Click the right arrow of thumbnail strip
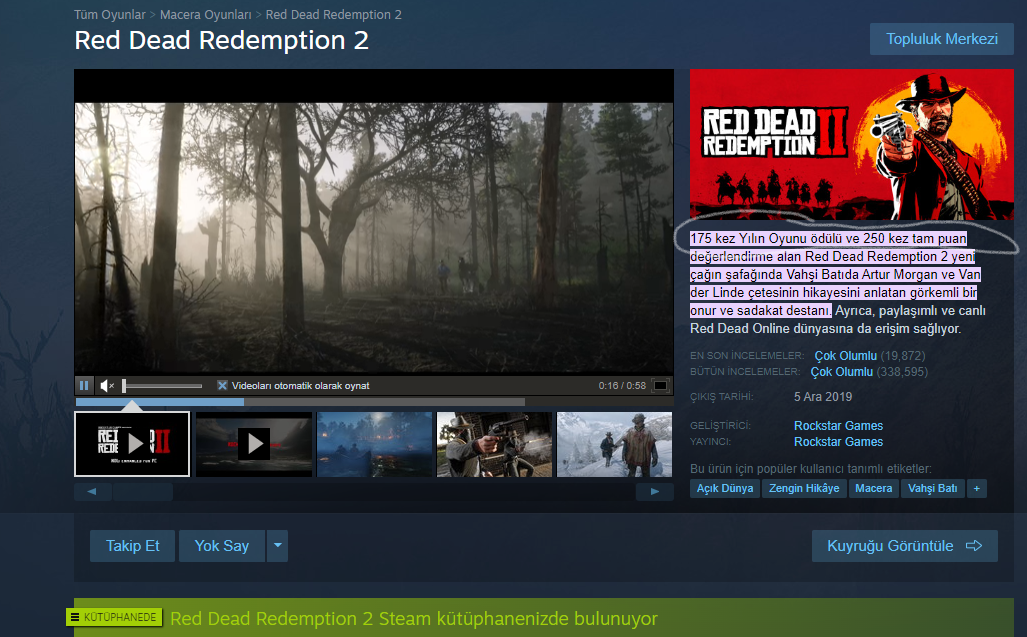The width and height of the screenshot is (1027, 637). (654, 492)
